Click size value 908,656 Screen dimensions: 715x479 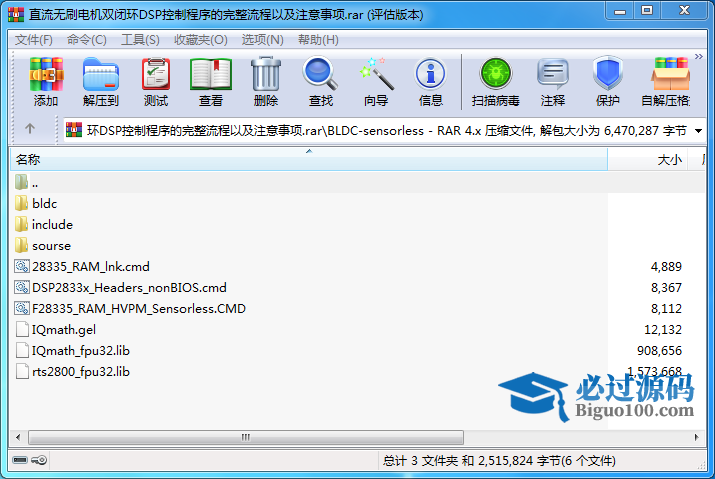(x=659, y=350)
